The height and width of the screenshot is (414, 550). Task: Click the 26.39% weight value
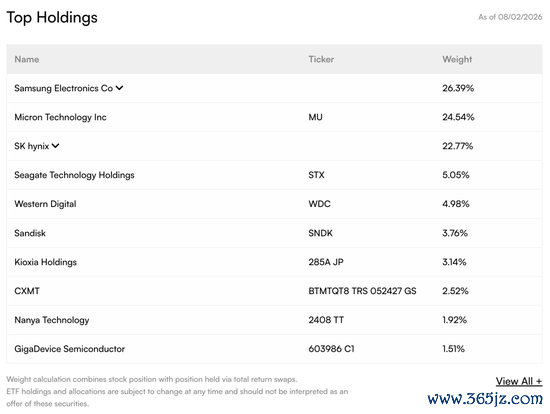(458, 88)
